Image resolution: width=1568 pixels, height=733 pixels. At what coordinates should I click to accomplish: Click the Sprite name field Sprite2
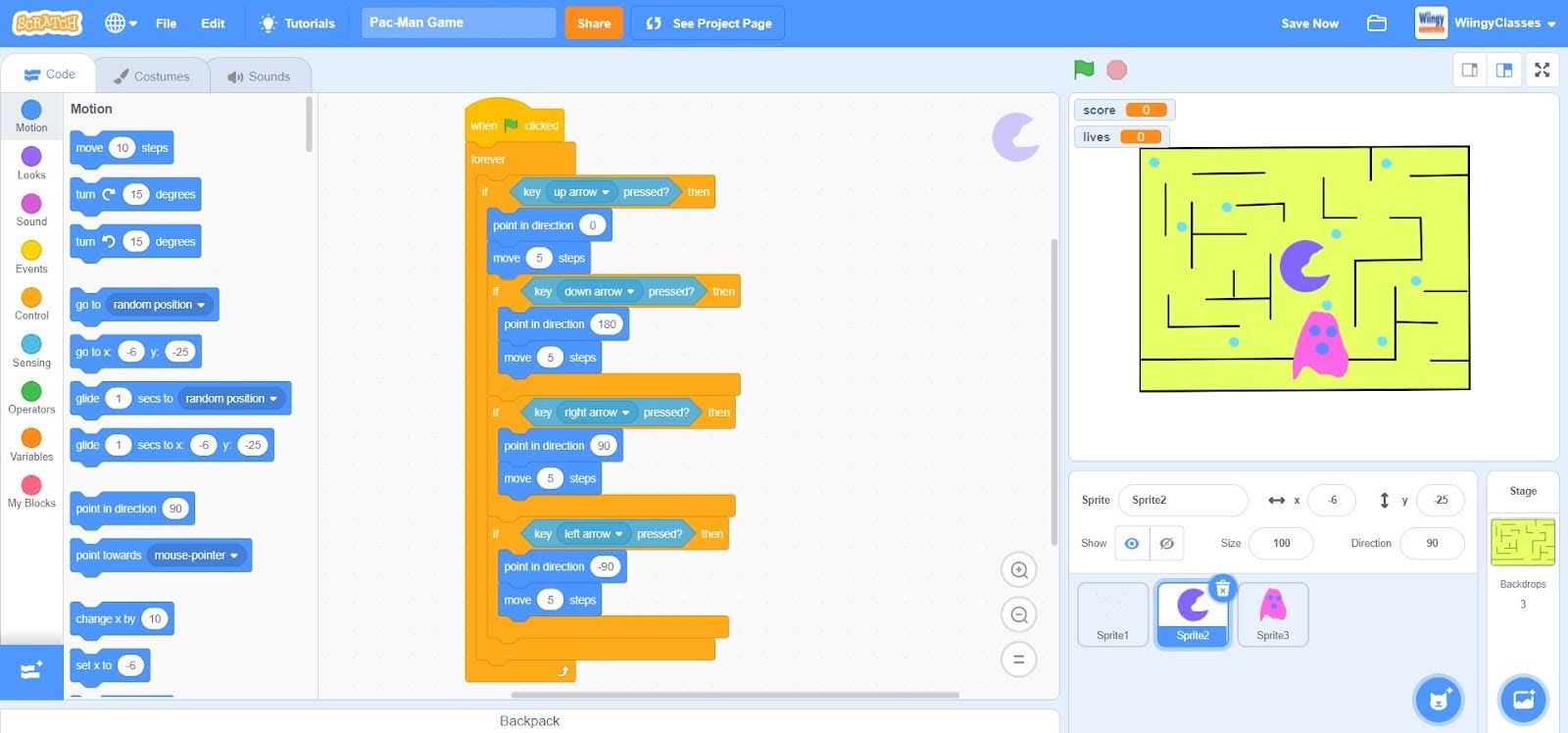point(1183,500)
